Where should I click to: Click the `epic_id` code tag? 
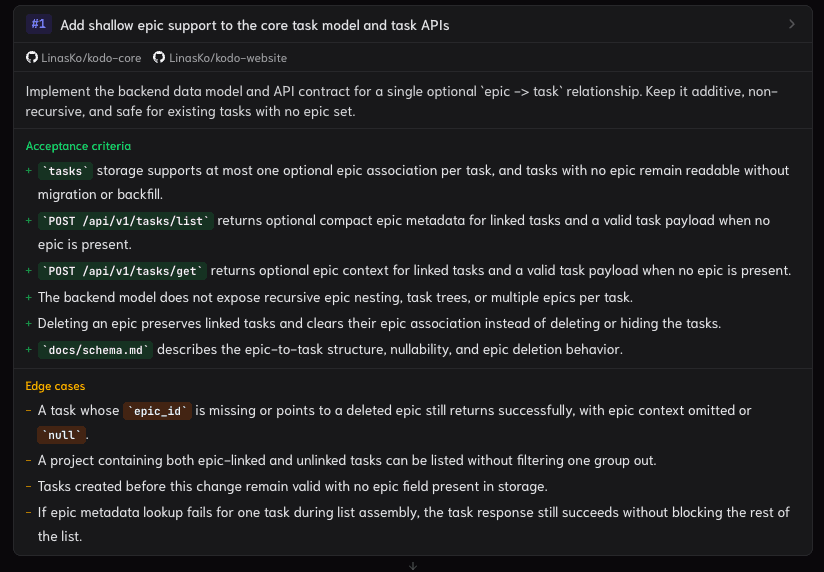tap(157, 411)
